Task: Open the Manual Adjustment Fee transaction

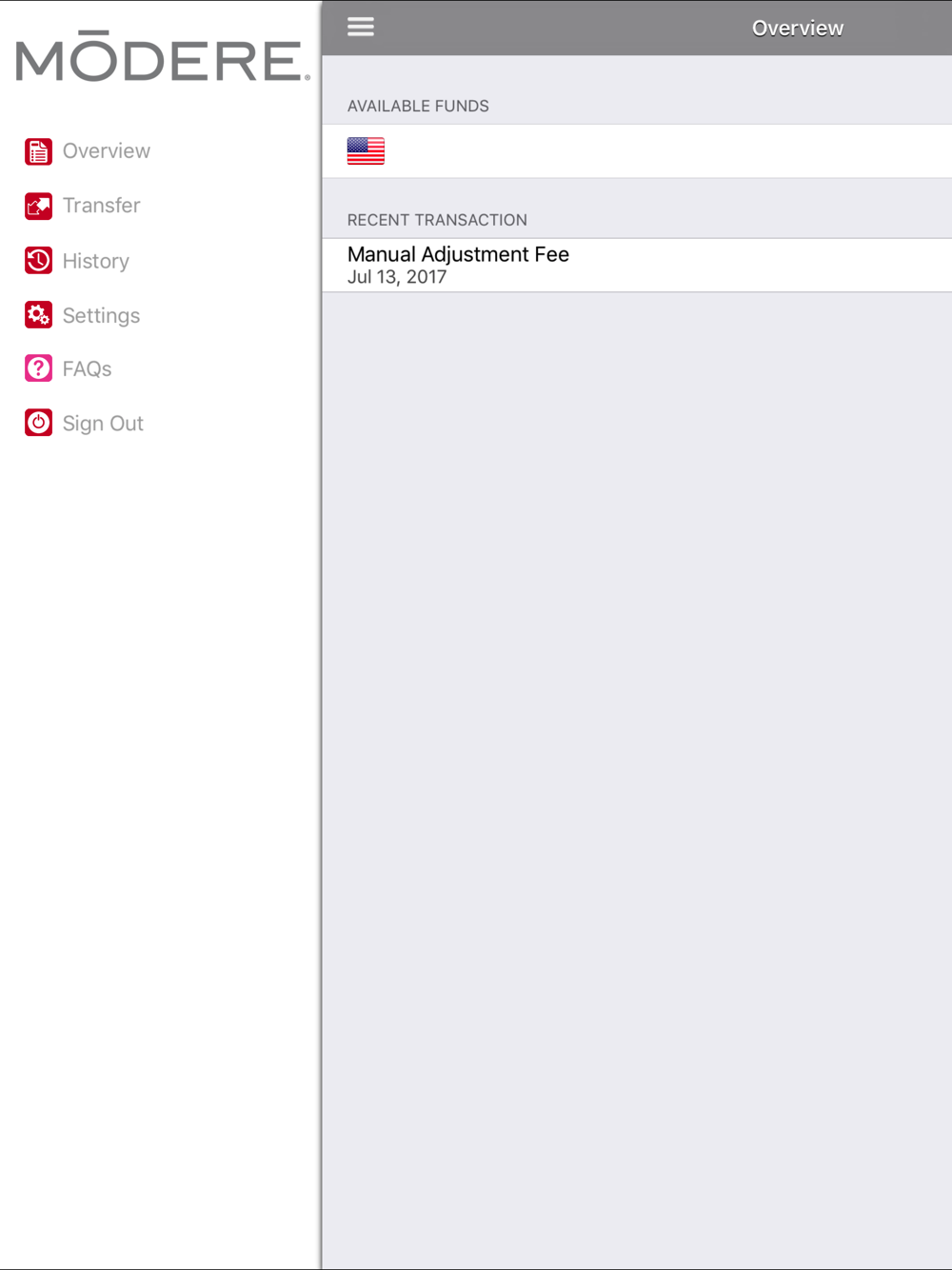Action: coord(637,266)
